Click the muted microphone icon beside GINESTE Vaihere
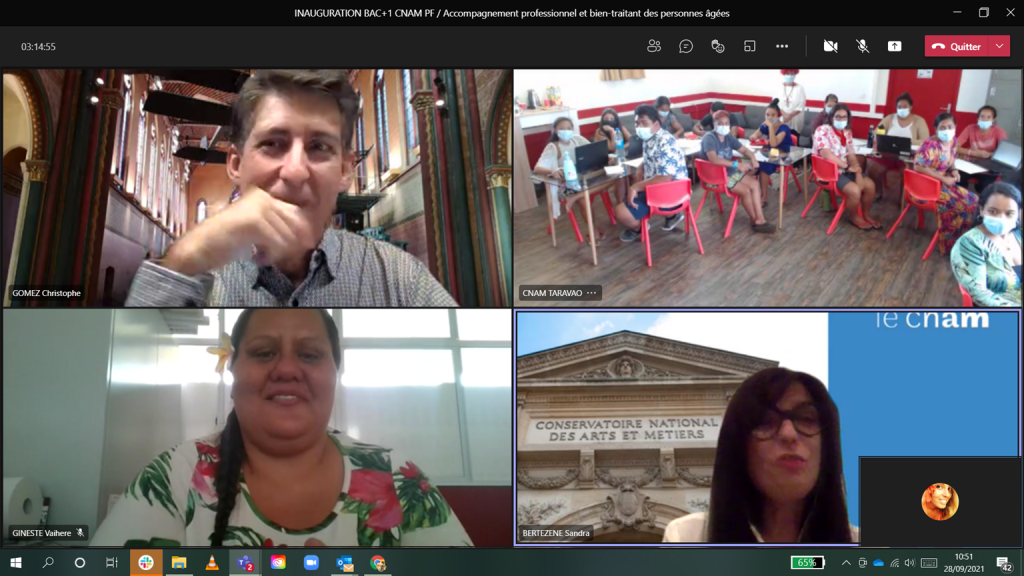 [x=80, y=533]
